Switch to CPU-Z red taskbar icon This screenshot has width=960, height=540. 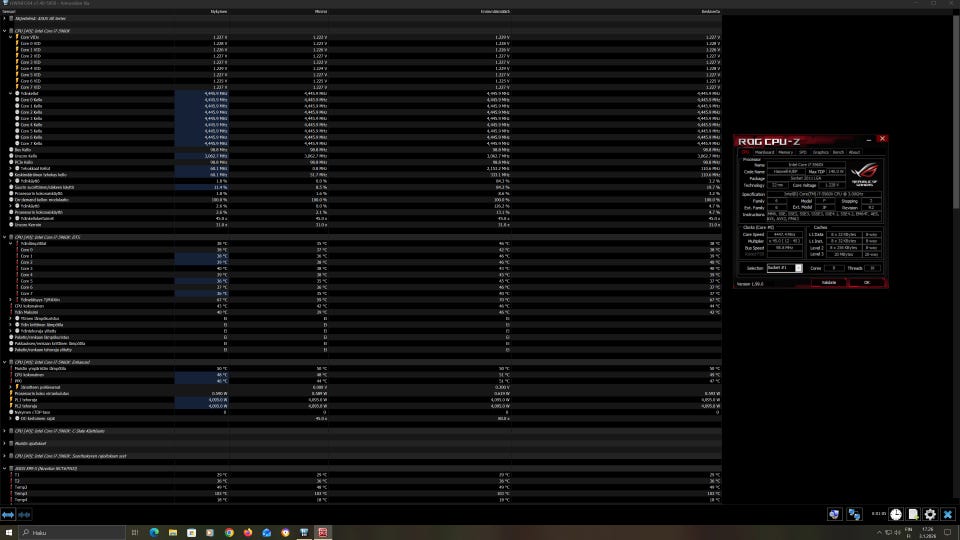pyautogui.click(x=323, y=533)
